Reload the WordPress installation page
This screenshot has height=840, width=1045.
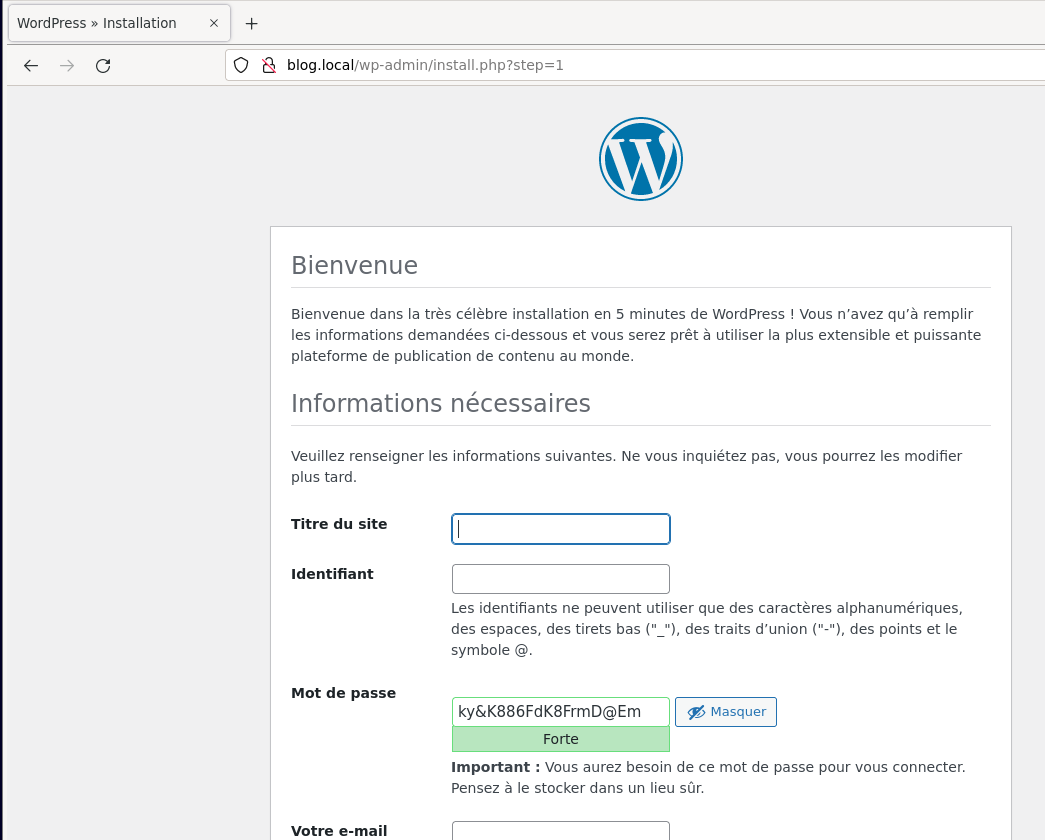click(x=103, y=66)
